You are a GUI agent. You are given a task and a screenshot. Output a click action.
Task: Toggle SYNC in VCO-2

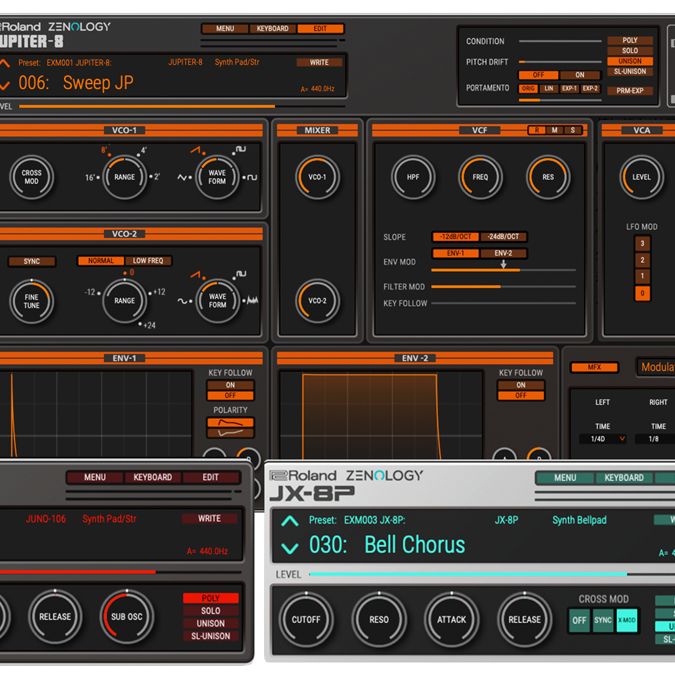[x=31, y=261]
